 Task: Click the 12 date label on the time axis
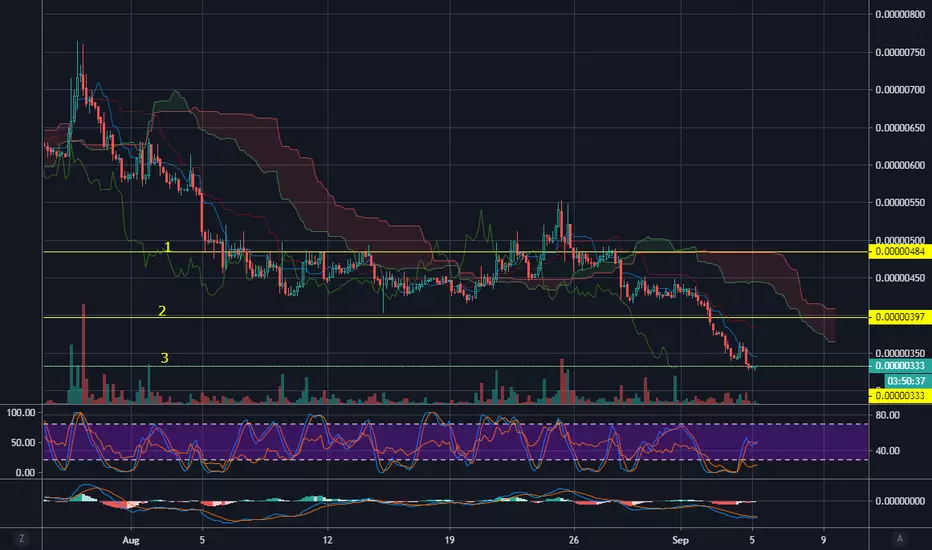(327, 540)
